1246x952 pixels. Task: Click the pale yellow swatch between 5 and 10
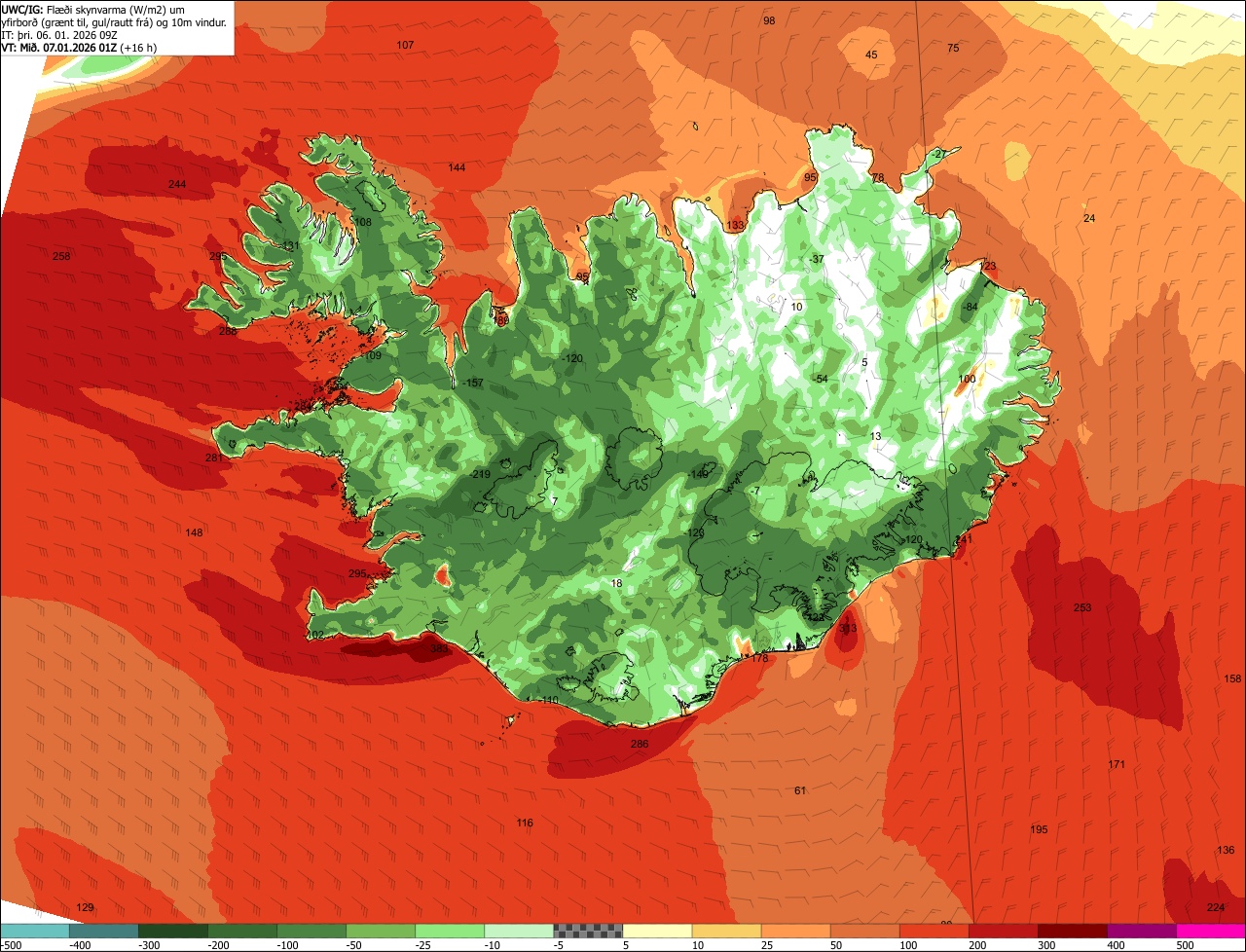pos(657,931)
